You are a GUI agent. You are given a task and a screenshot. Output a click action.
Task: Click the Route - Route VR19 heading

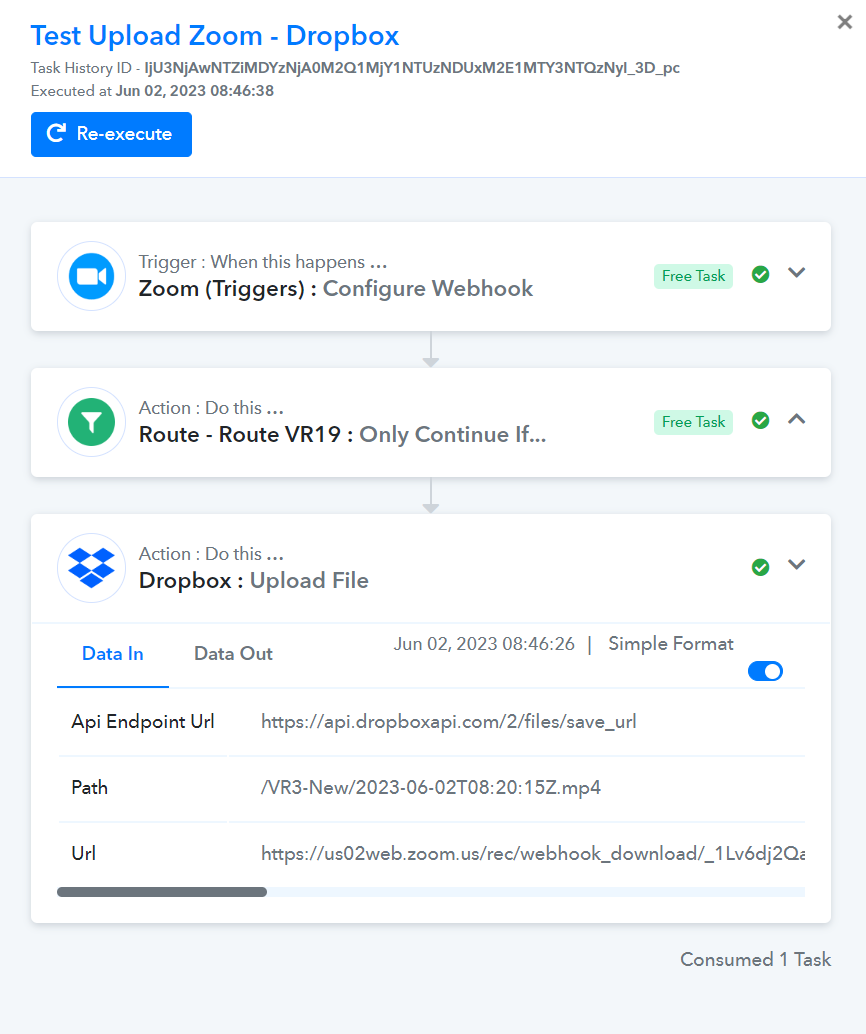pos(342,435)
